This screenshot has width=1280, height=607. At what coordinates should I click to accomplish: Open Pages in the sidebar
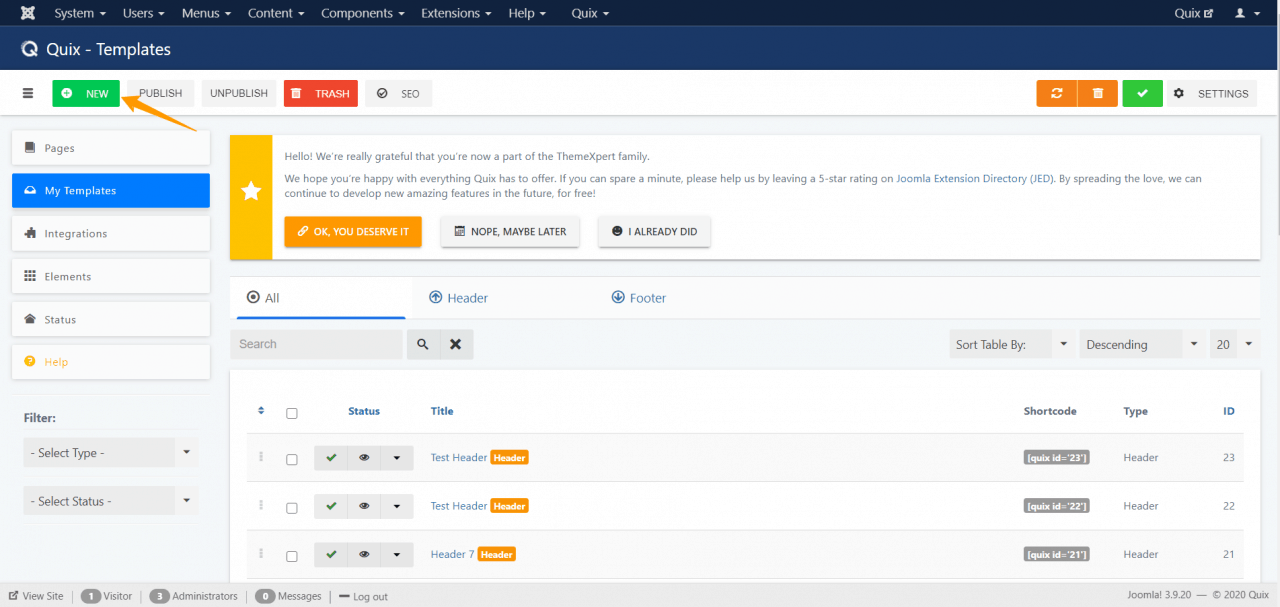111,148
